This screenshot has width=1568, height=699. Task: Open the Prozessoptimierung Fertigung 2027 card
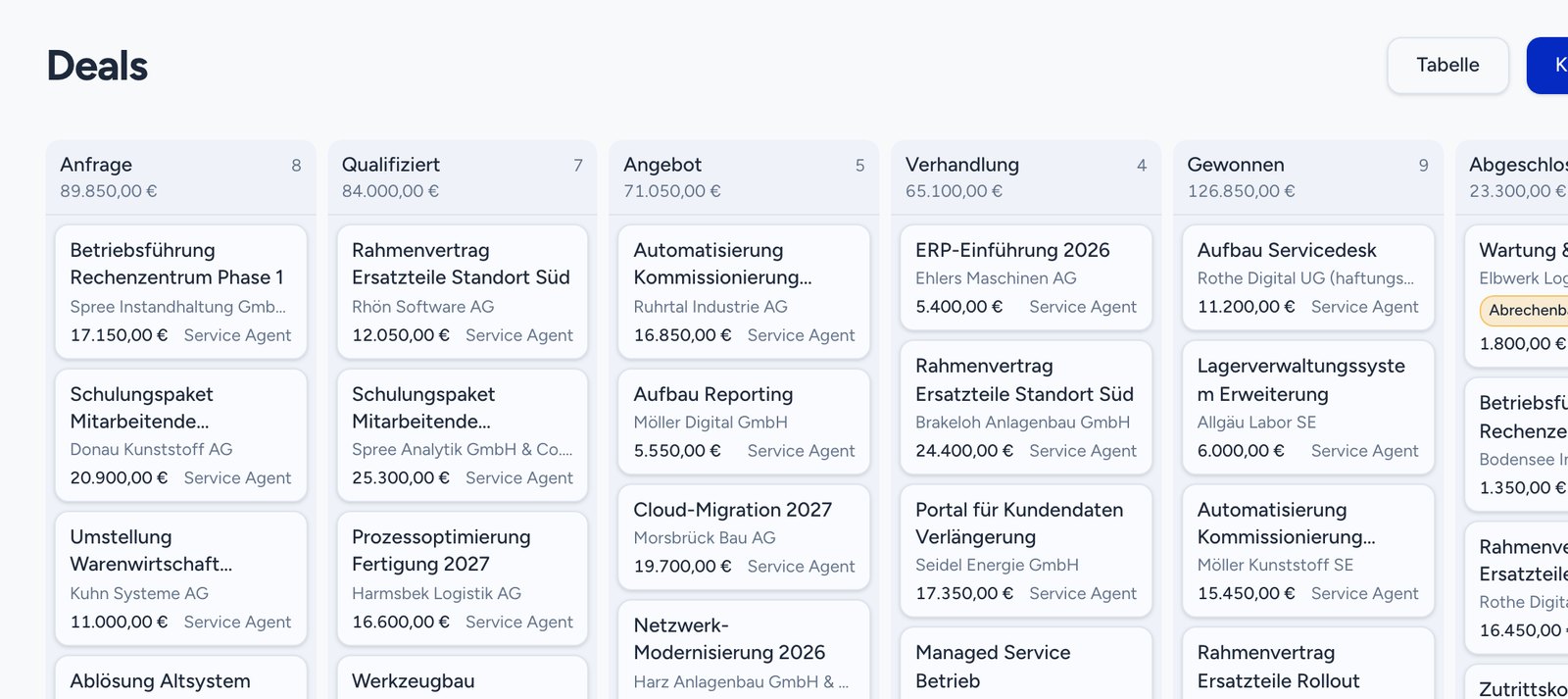(x=463, y=578)
